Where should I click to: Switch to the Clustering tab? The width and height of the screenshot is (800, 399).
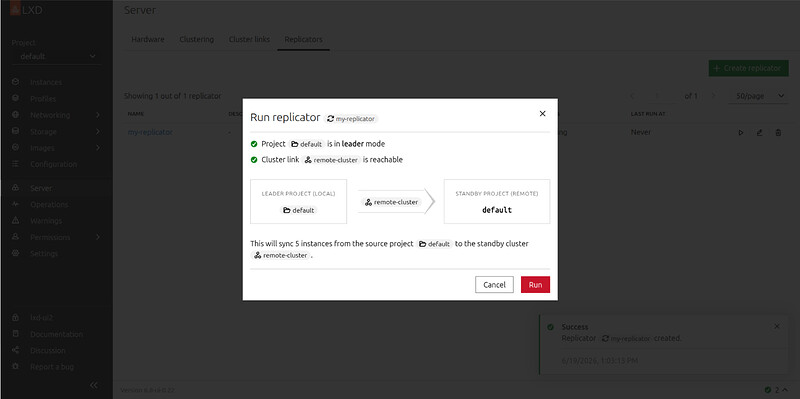196,39
